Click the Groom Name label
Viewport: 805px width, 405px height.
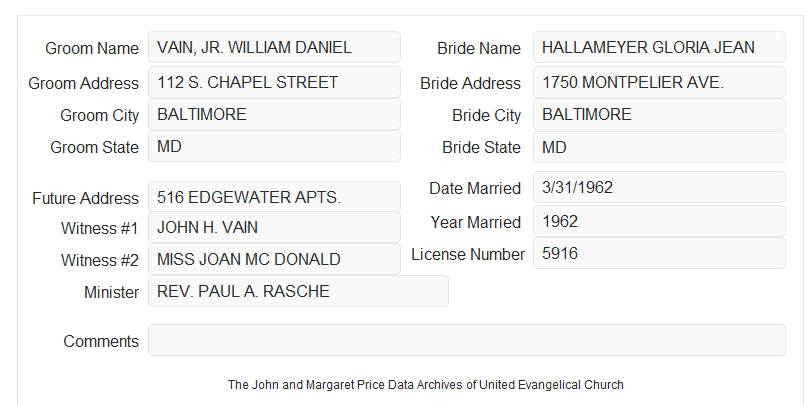[92, 48]
